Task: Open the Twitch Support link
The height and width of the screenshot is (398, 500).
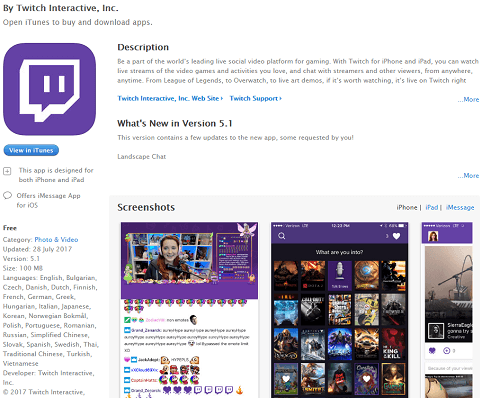Action: click(256, 98)
